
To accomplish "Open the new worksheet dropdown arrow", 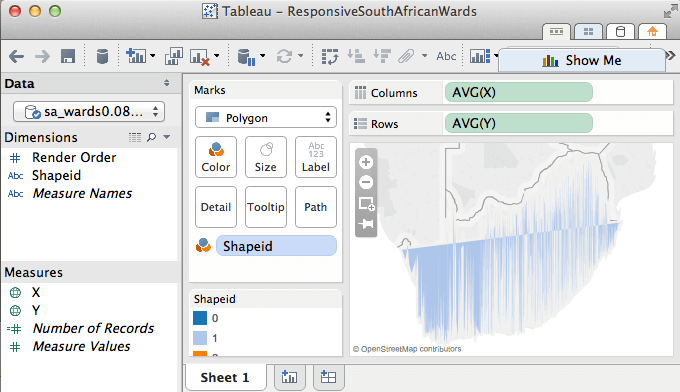I will coord(152,56).
